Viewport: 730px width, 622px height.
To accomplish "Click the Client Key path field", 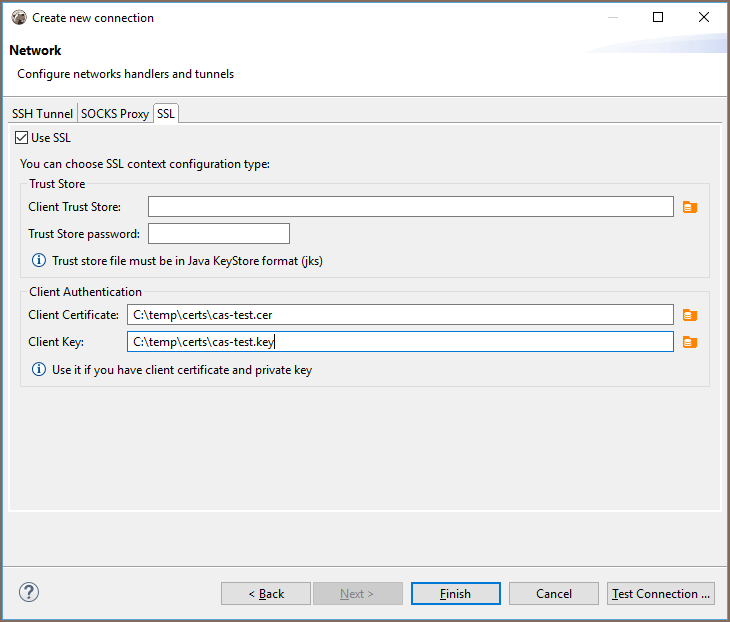I will click(x=400, y=342).
